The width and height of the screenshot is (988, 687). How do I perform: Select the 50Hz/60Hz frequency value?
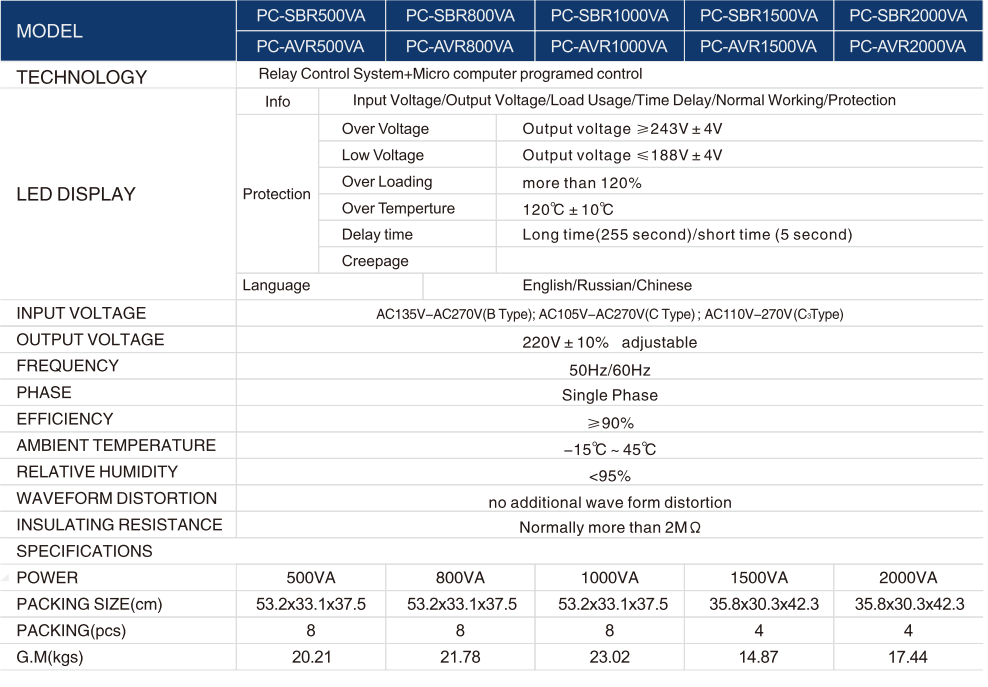(x=609, y=370)
